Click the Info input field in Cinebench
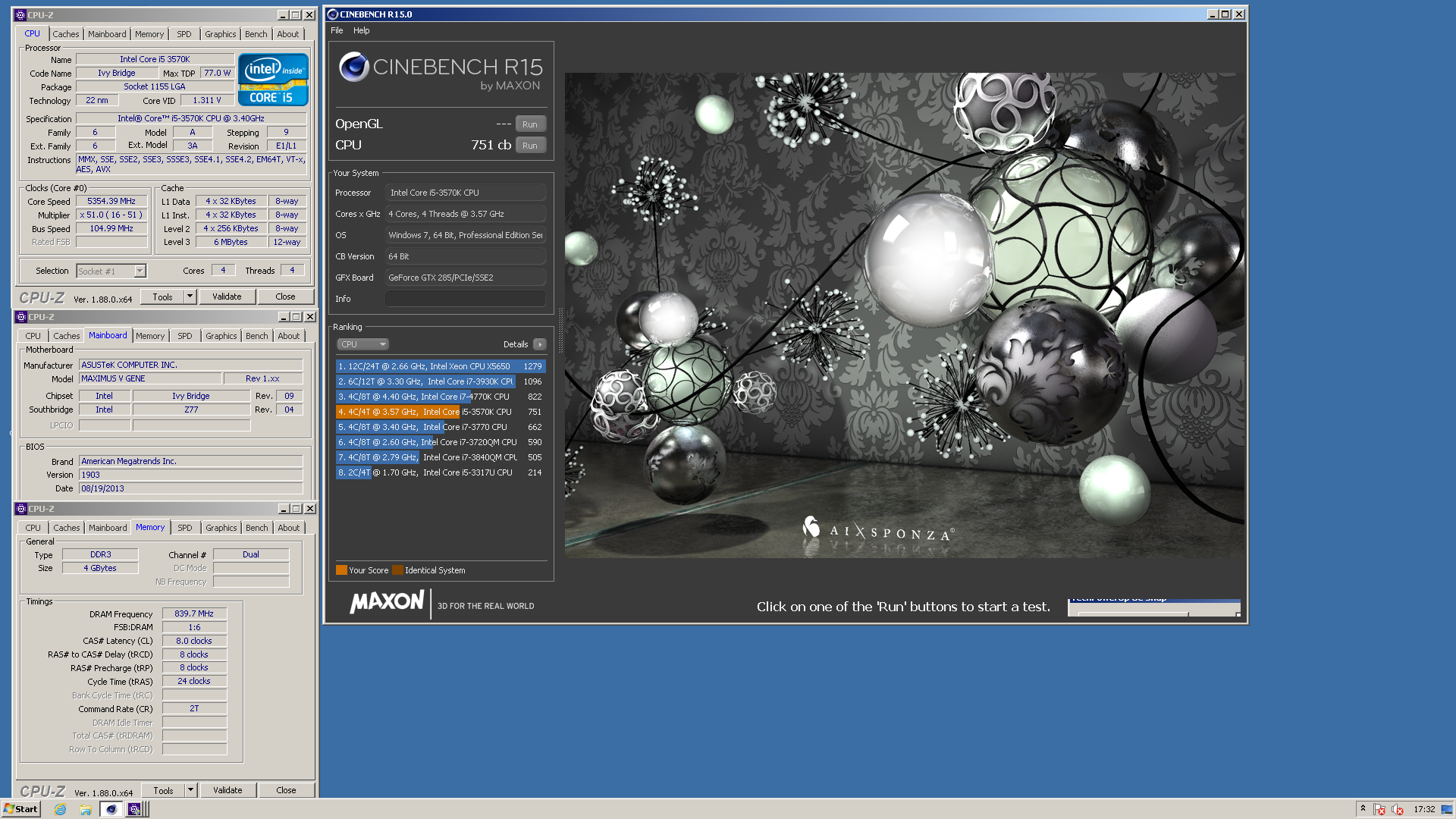The width and height of the screenshot is (1456, 819). coord(466,299)
